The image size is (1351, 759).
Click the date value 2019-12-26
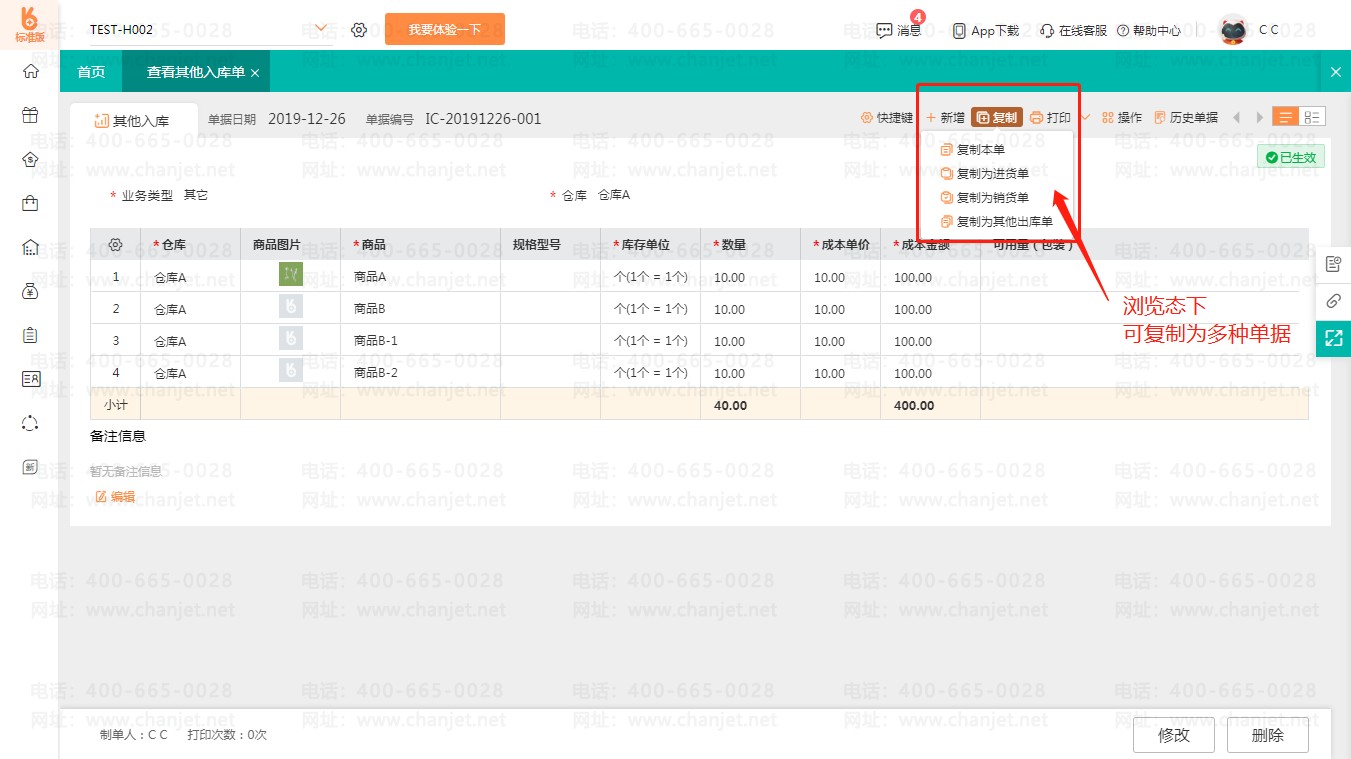307,119
